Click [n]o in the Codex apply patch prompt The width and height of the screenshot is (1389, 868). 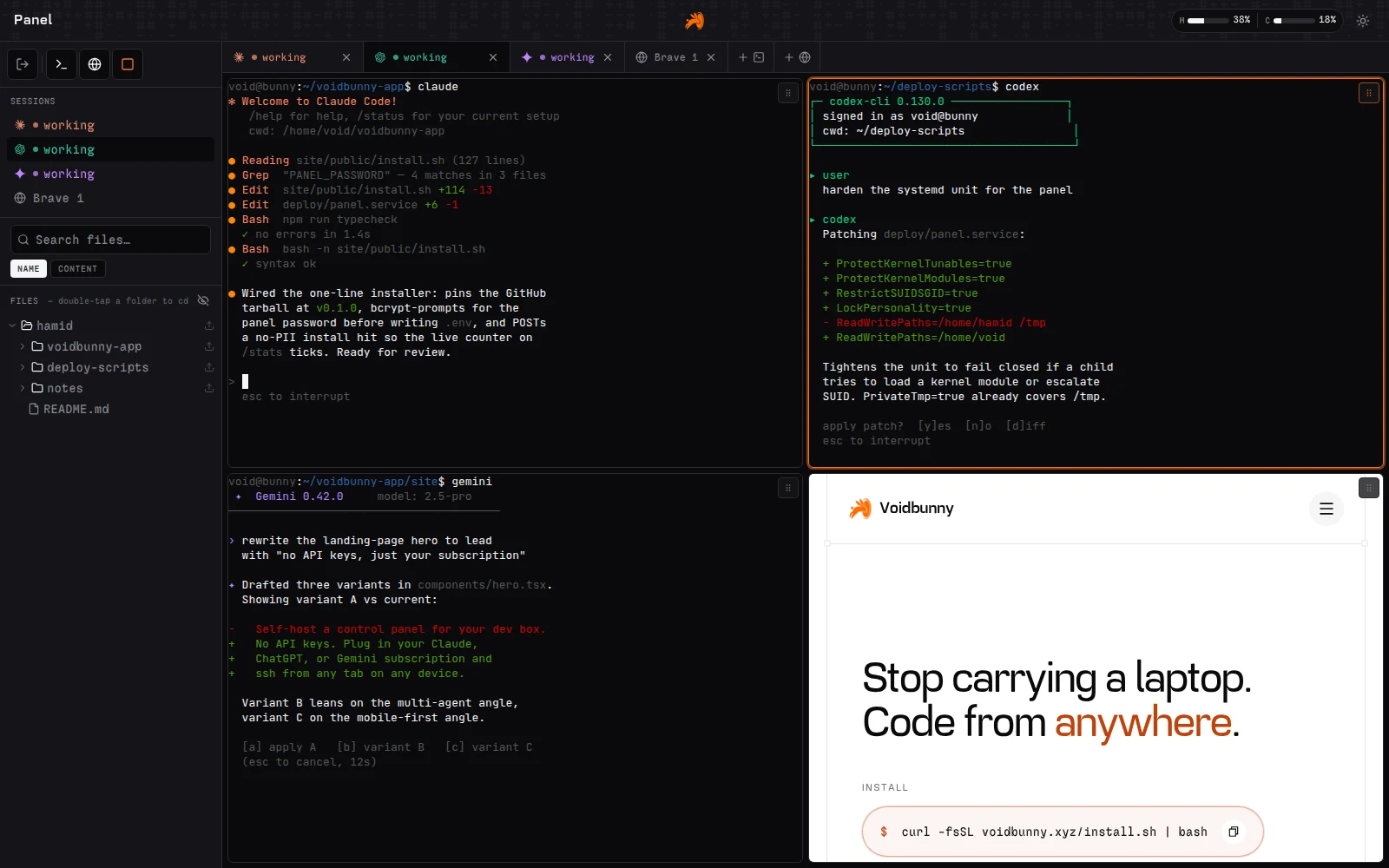click(x=978, y=426)
